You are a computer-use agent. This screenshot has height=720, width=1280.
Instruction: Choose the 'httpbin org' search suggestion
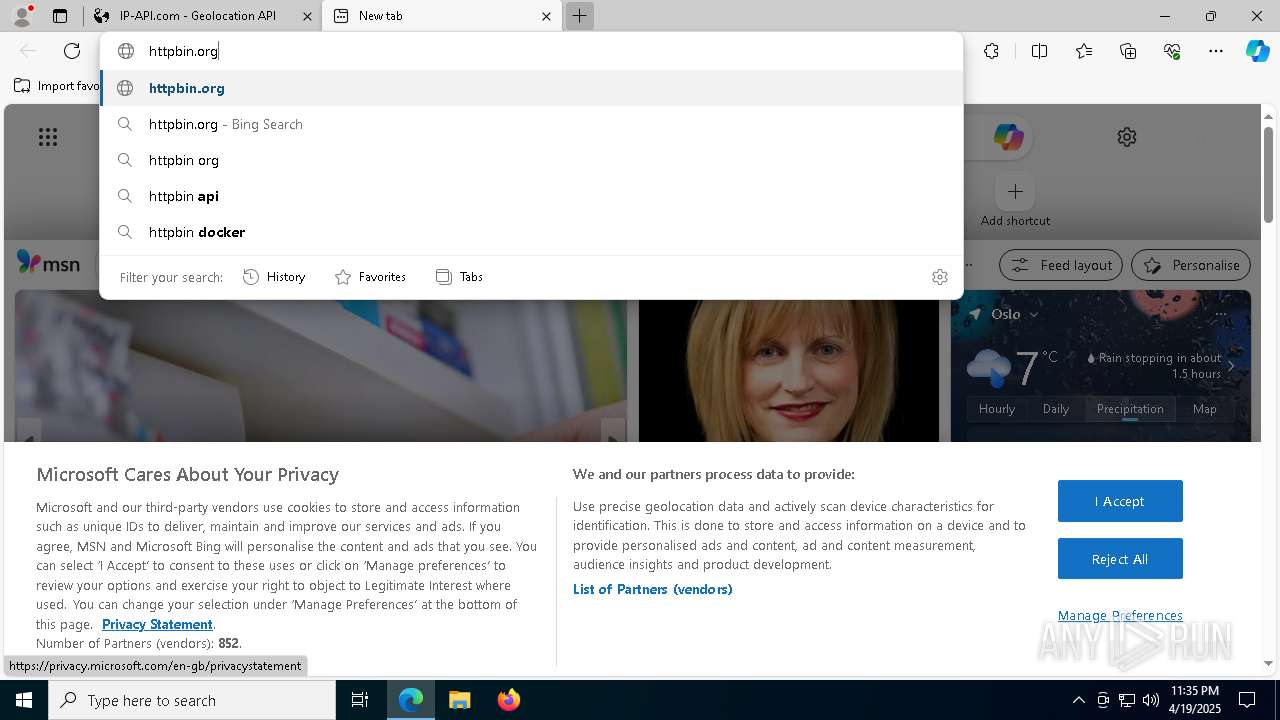pyautogui.click(x=531, y=160)
